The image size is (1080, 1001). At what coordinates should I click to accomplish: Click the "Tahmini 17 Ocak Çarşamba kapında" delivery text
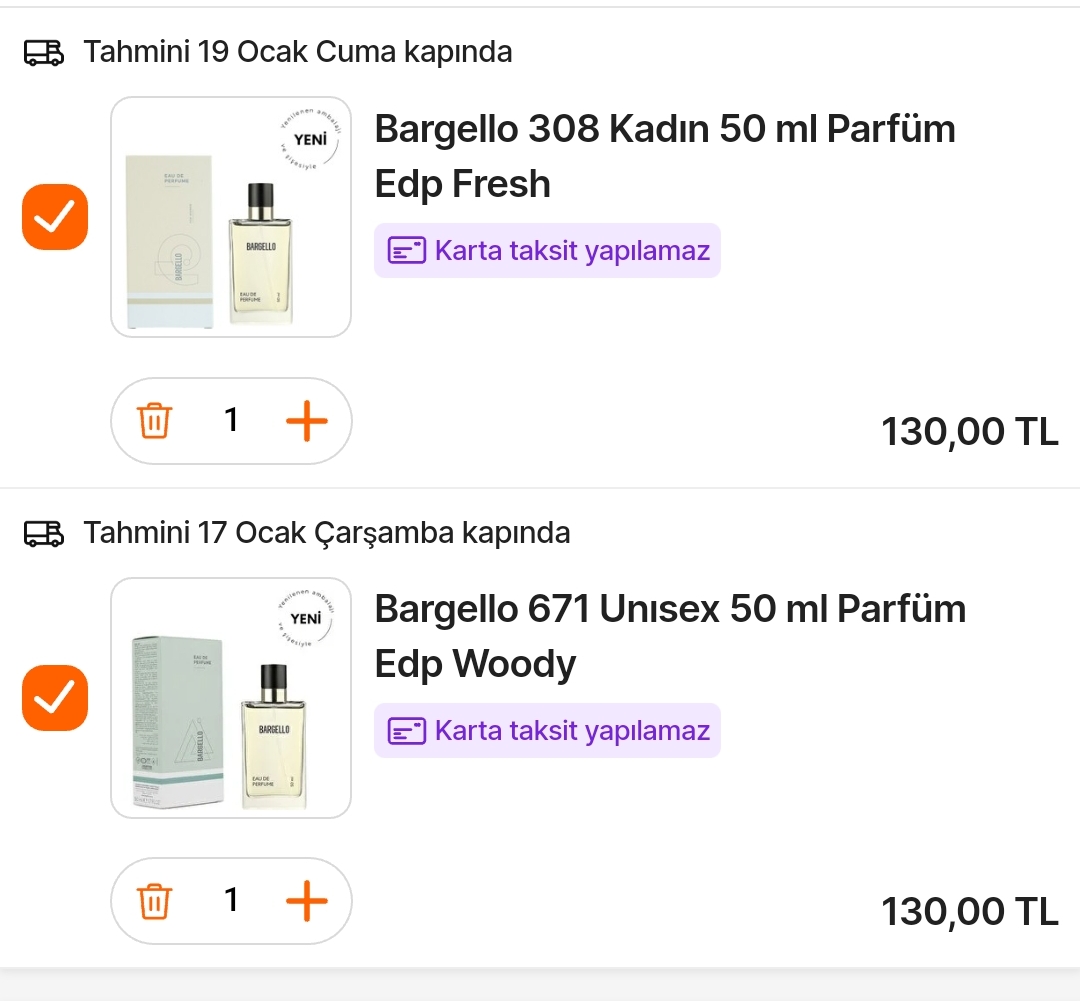tap(326, 533)
